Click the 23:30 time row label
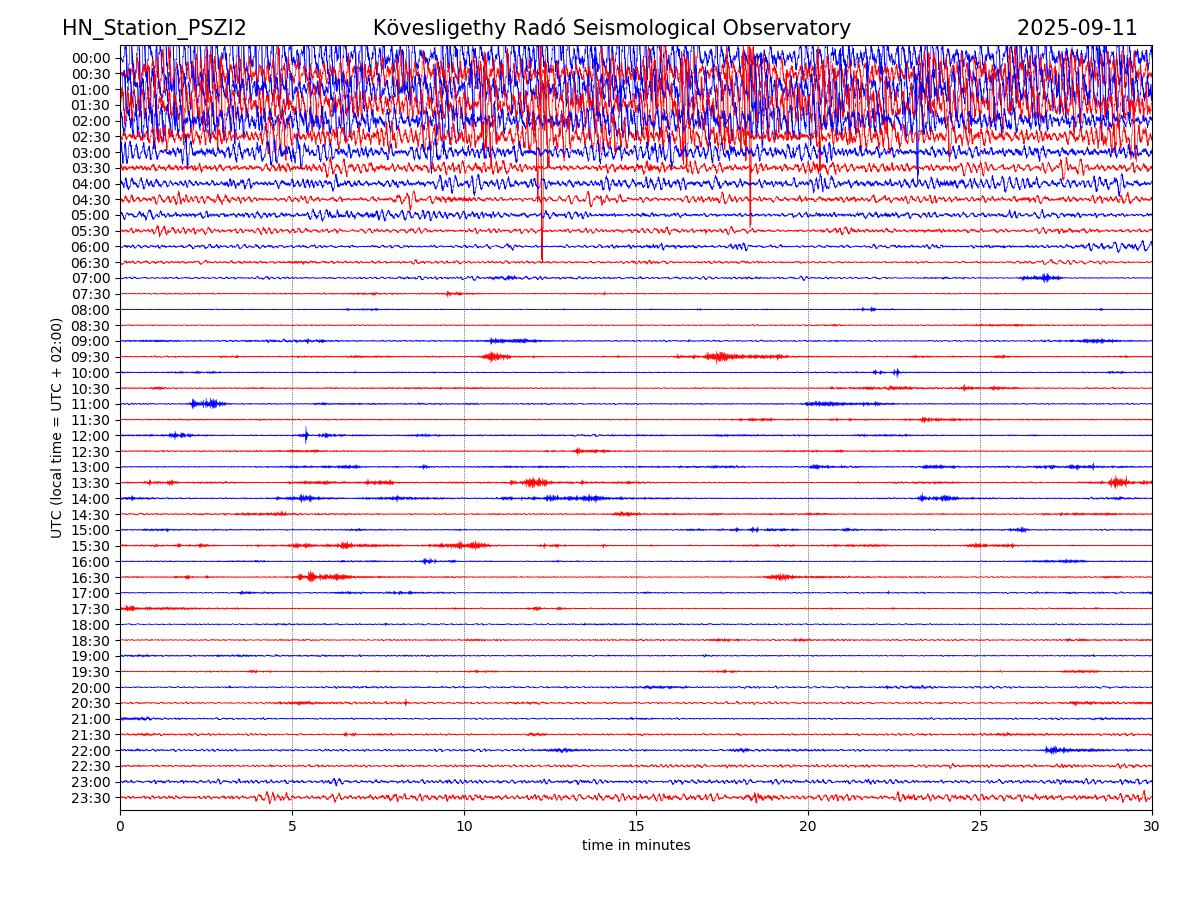Screen dimensions: 1200x900 click(91, 798)
